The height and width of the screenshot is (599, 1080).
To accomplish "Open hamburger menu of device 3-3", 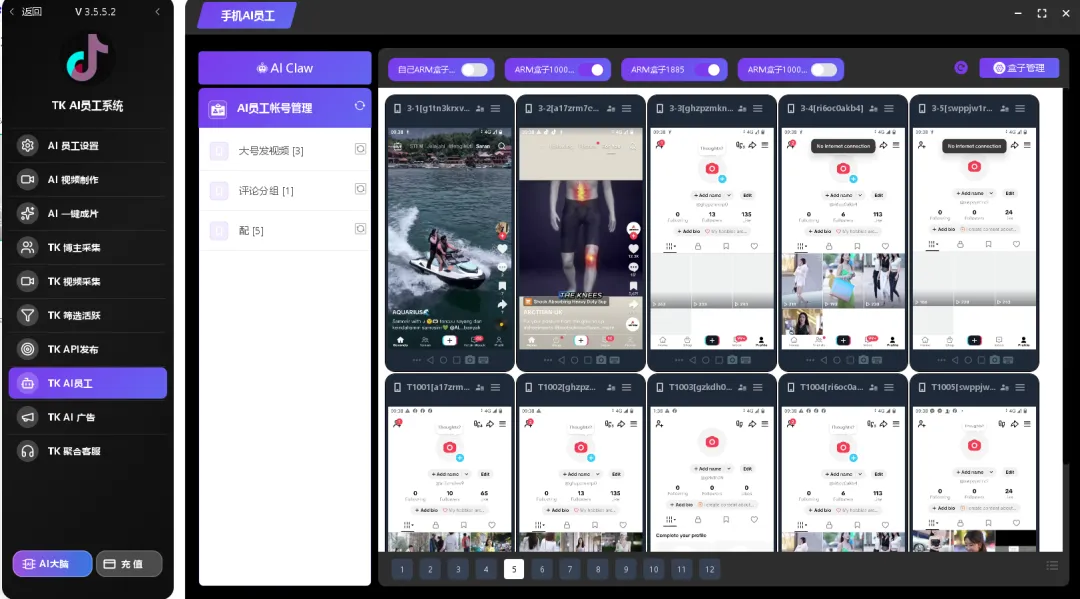I will click(x=758, y=108).
